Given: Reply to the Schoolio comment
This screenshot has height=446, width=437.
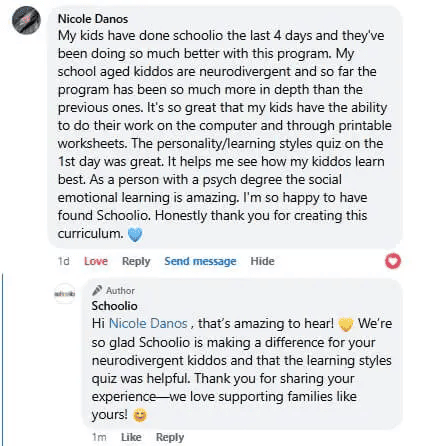Looking at the screenshot, I should (x=170, y=437).
